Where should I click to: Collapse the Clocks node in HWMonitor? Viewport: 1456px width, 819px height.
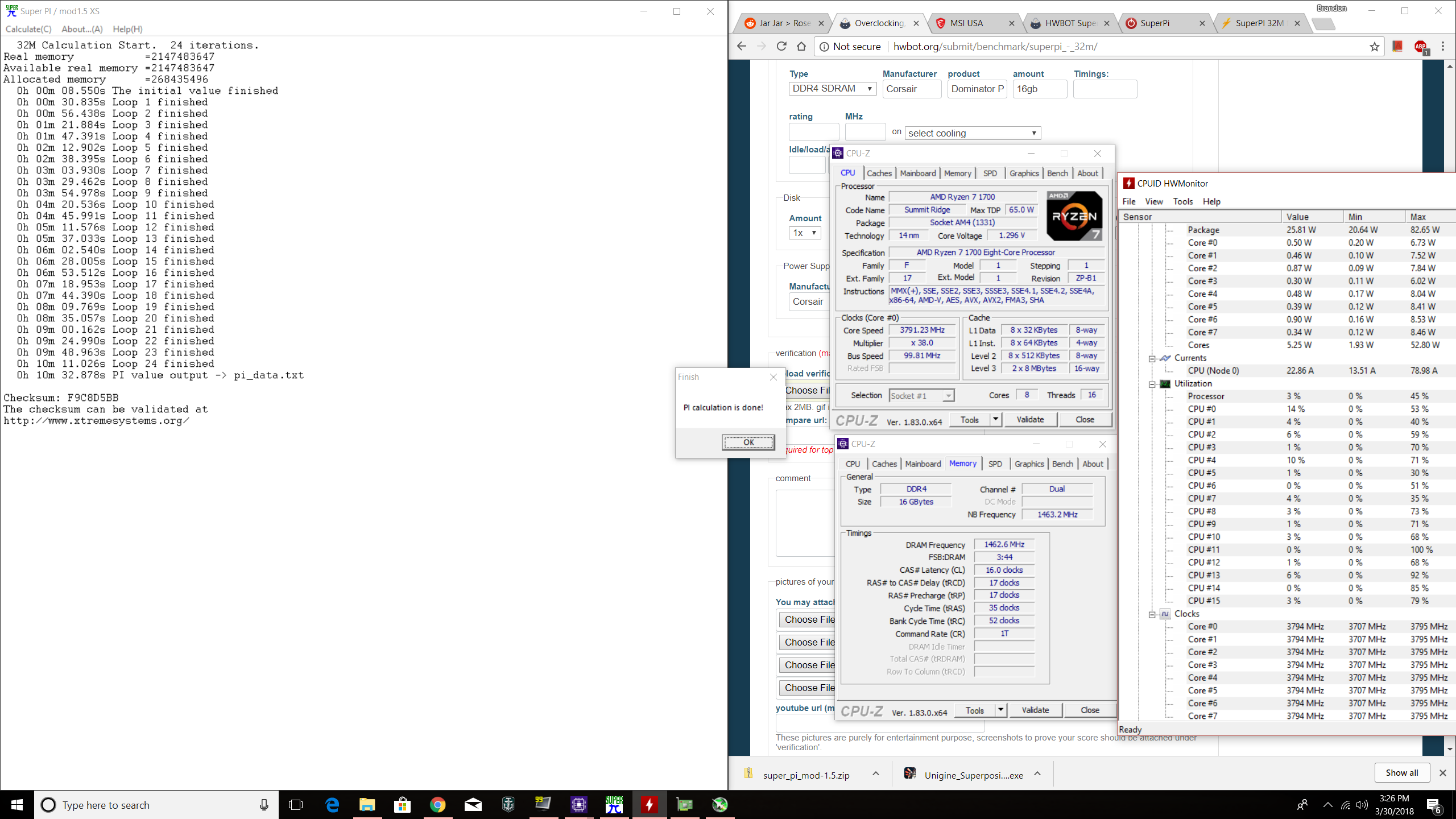(1152, 614)
